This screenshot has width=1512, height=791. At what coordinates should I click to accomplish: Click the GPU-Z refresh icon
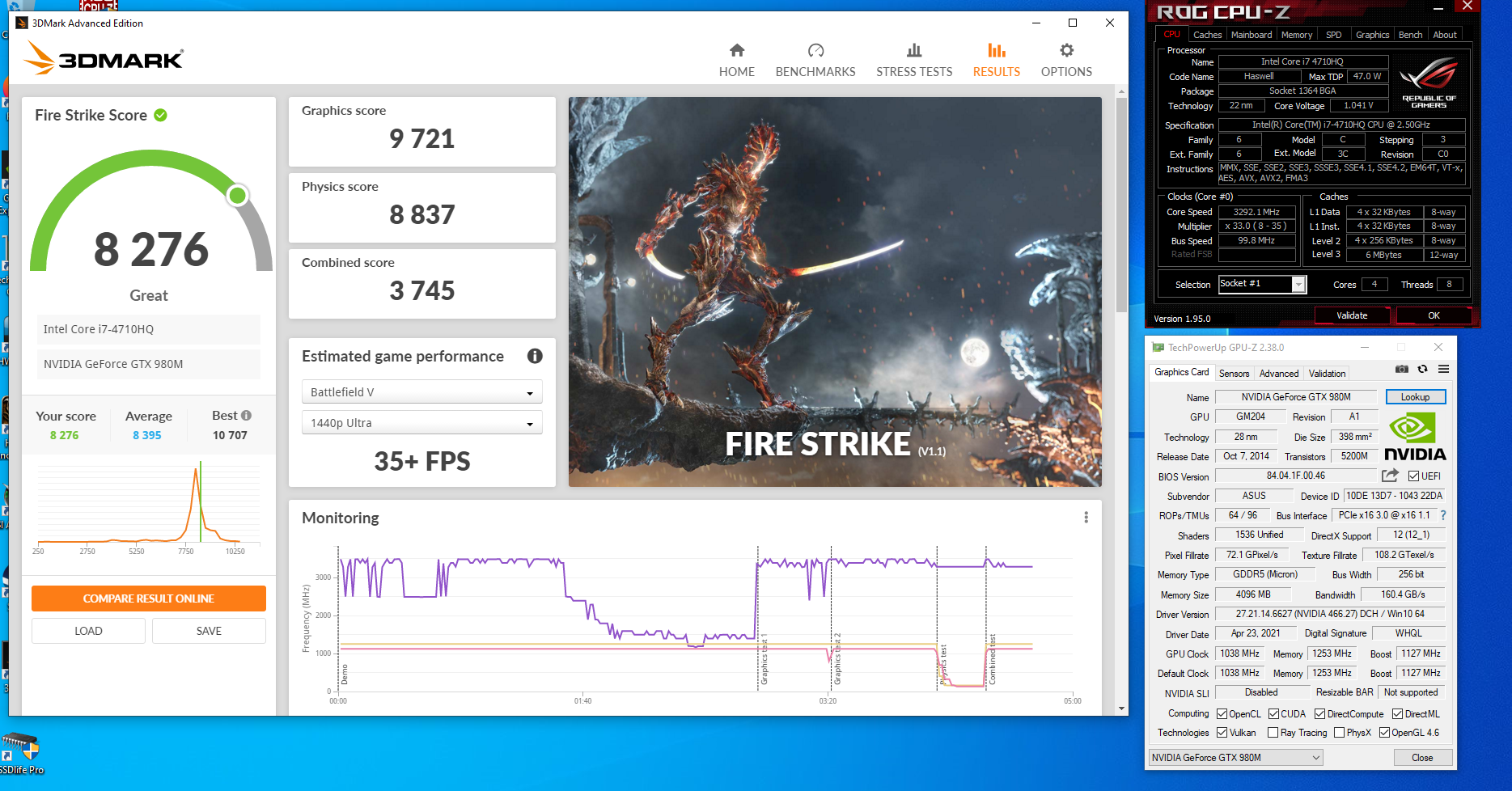pos(1422,370)
